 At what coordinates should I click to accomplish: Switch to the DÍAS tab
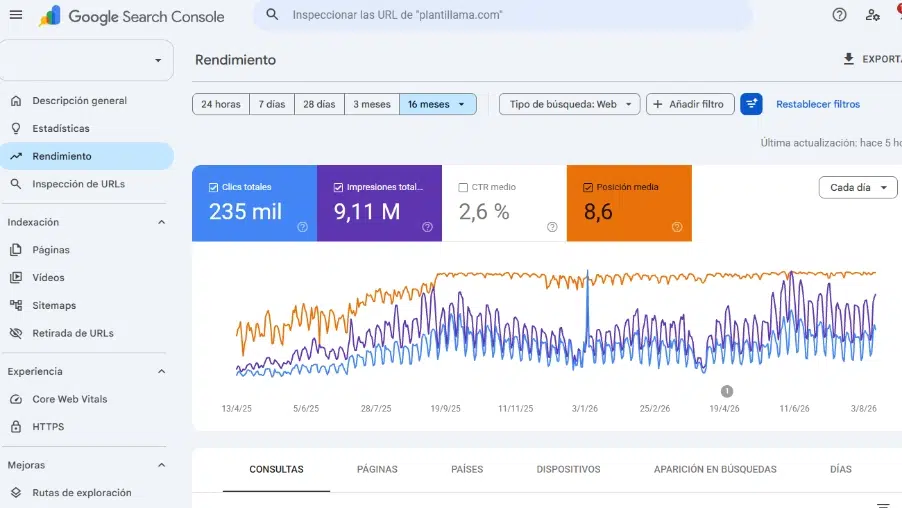840,469
